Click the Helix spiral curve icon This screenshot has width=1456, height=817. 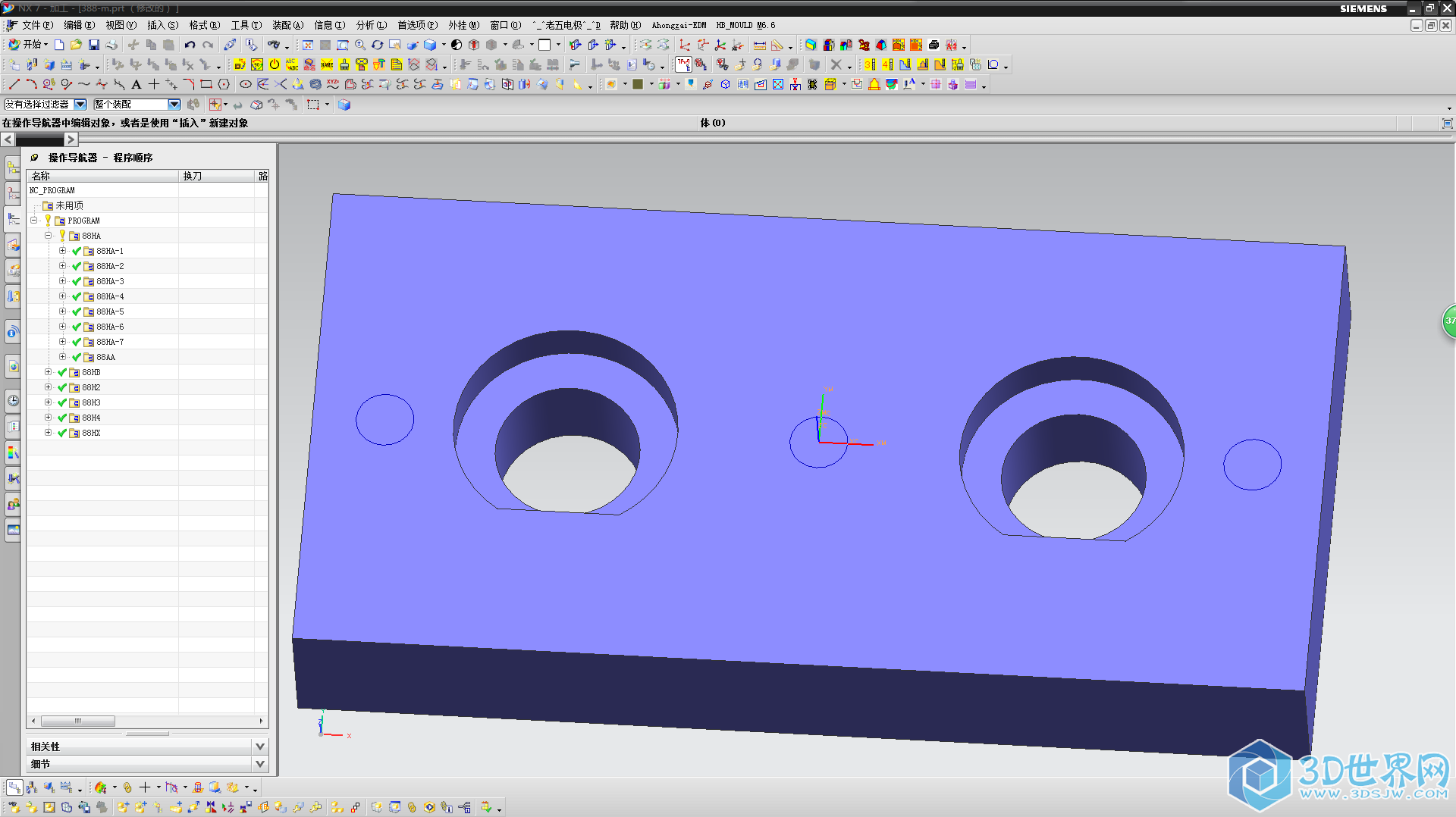click(315, 84)
